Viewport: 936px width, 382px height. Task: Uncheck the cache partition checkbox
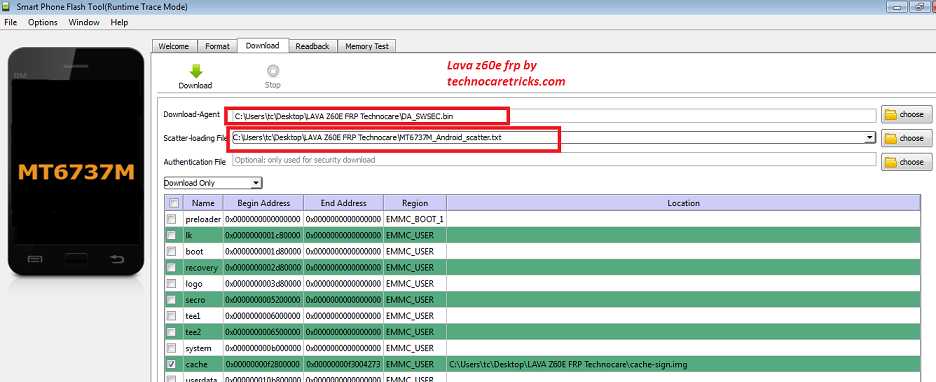(172, 364)
